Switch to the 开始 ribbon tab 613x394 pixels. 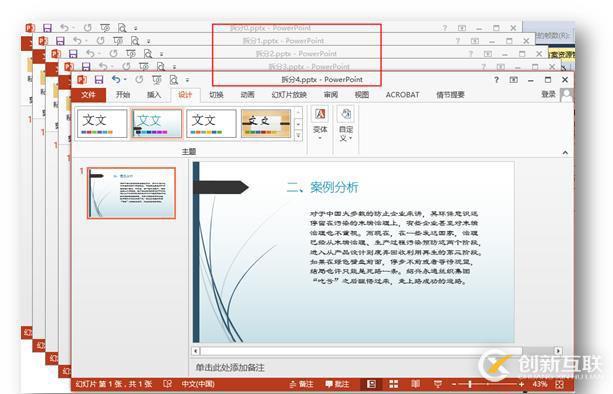(123, 95)
